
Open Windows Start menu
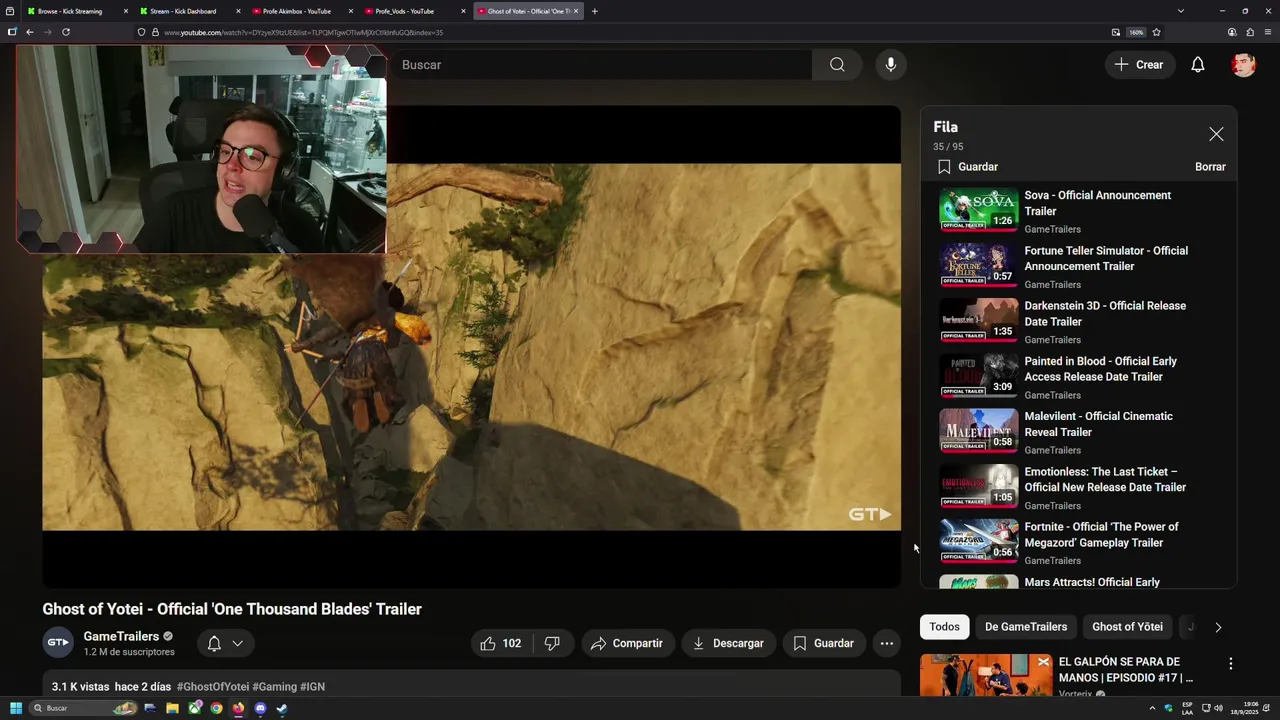[16, 708]
